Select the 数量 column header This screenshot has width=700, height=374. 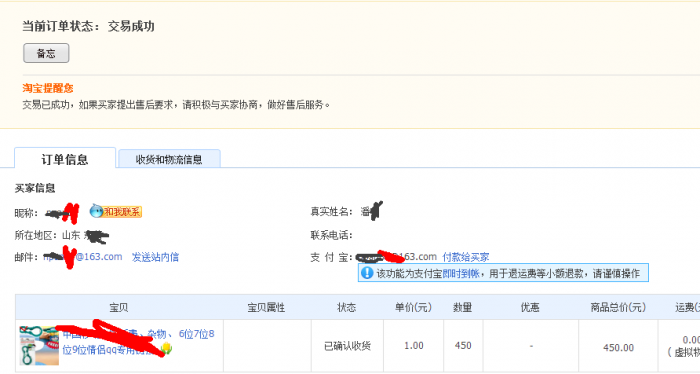click(463, 308)
